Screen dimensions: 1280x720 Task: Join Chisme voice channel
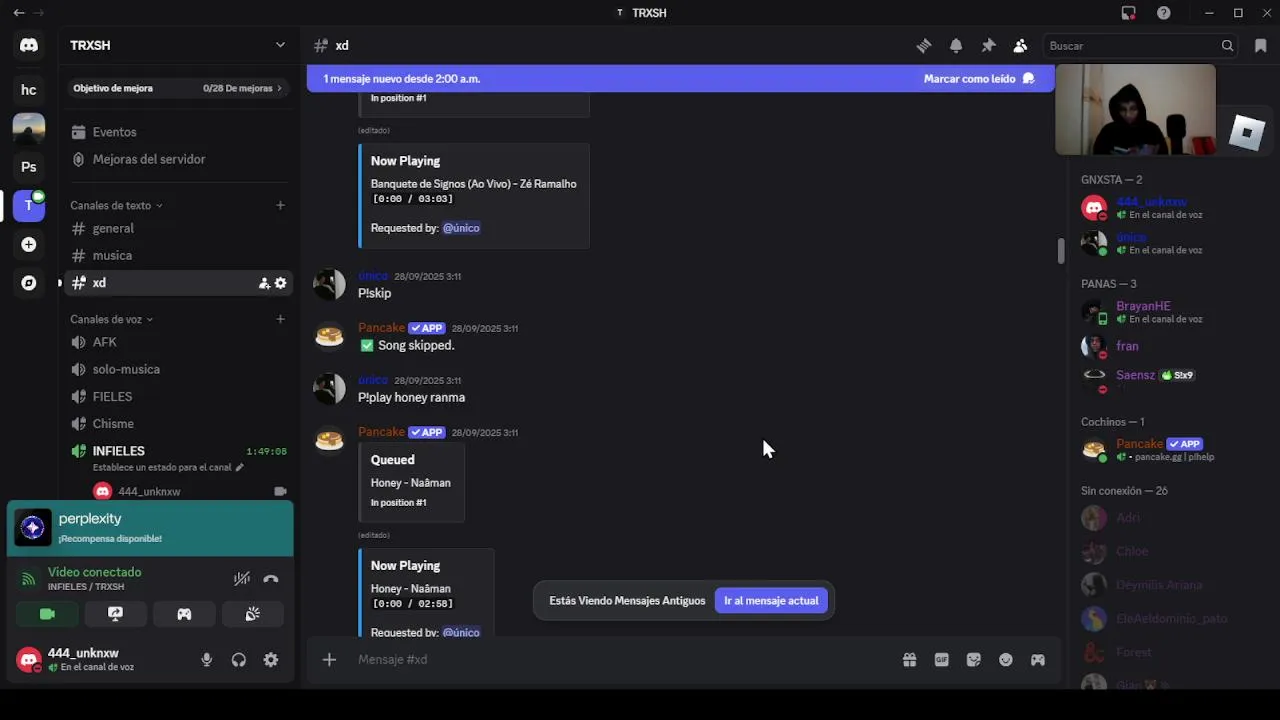(x=177, y=423)
